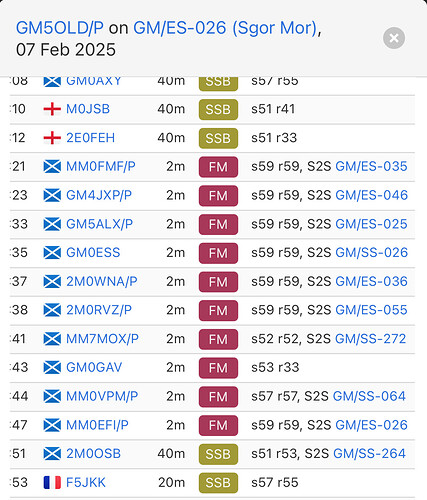Viewport: 427px width, 500px height.
Task: Click the FM mode badge for GM4JXP/P
Action: coord(218,196)
